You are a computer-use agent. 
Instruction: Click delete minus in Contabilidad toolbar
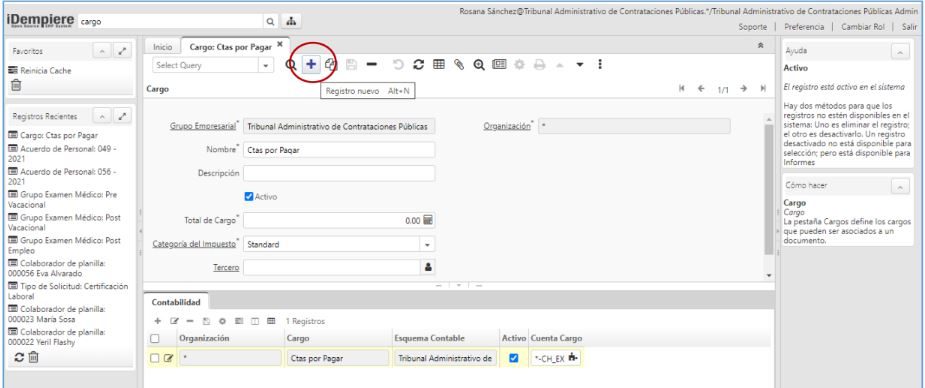[190, 321]
